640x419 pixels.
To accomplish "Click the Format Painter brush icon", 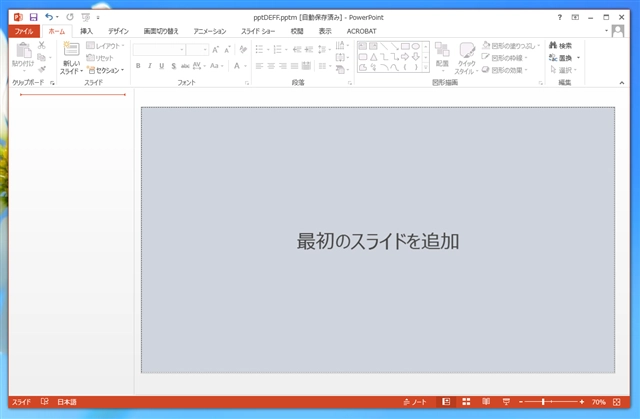I will pos(41,69).
